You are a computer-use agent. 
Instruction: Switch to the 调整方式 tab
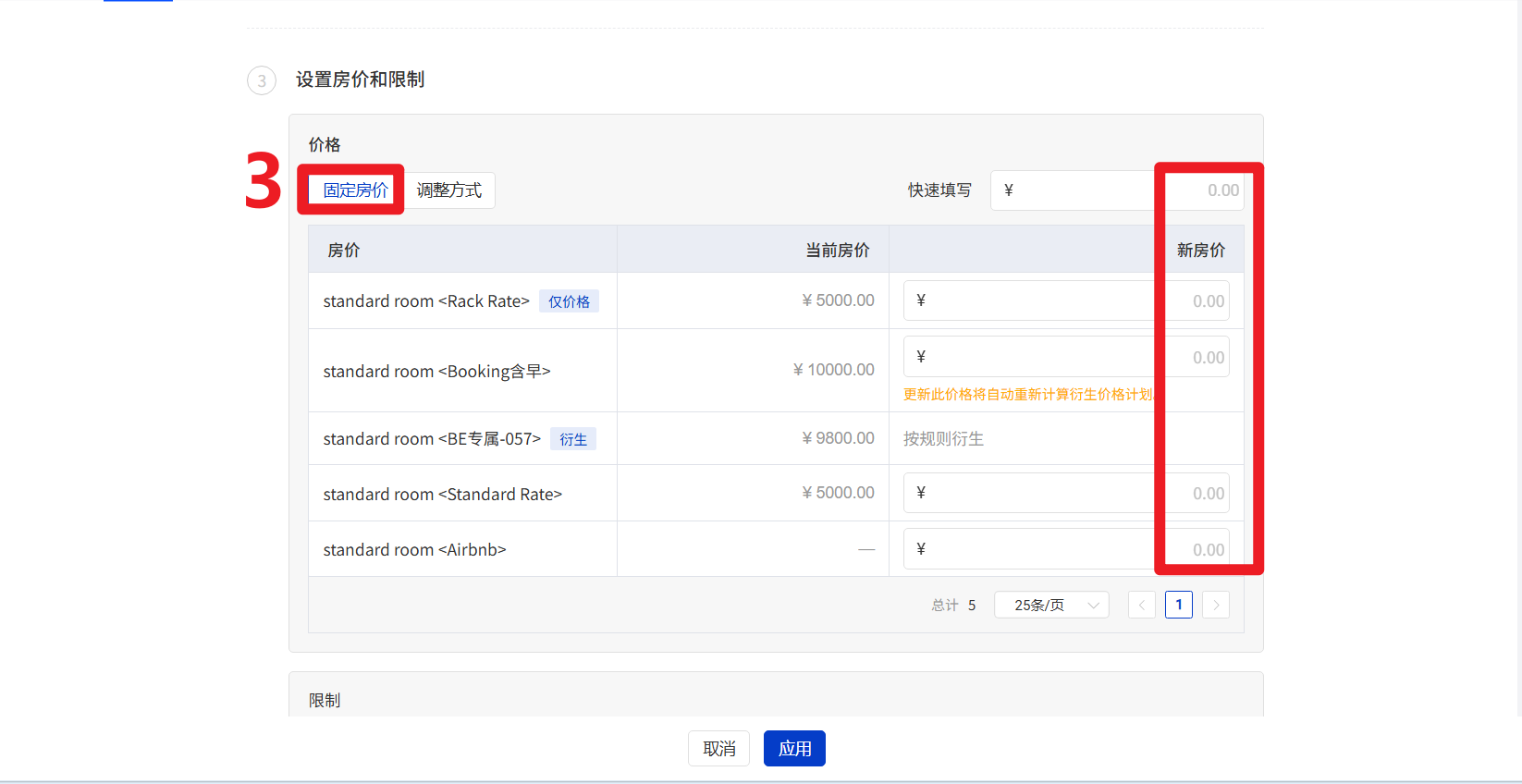click(449, 190)
